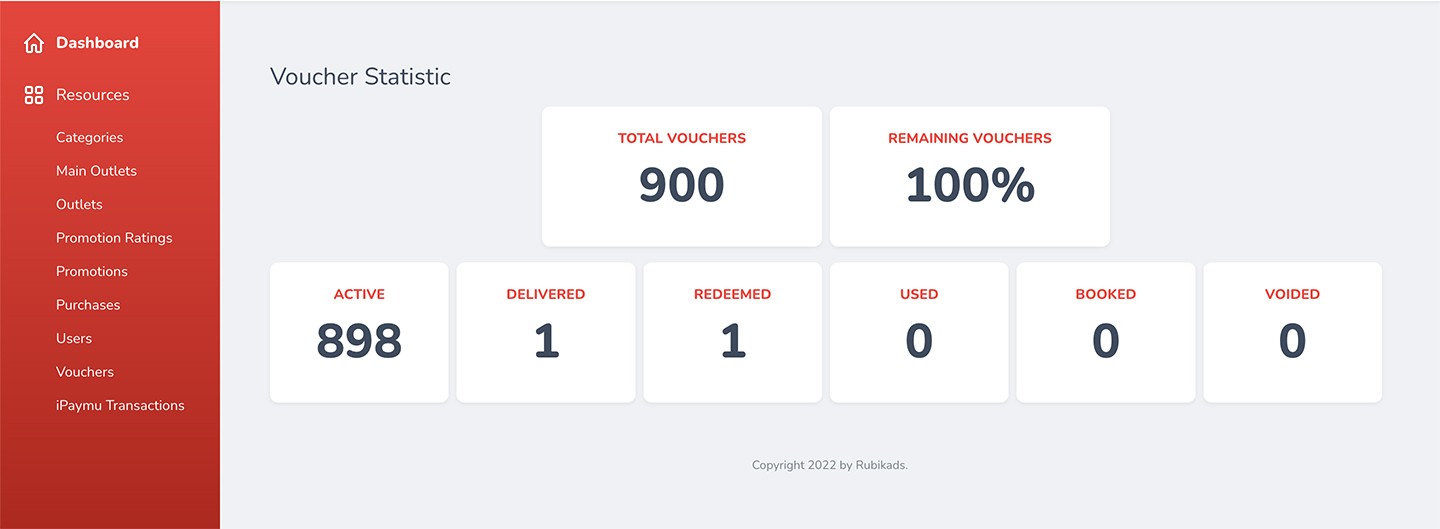This screenshot has width=1440, height=529.
Task: Click the Delivered vouchers card
Action: 546,332
